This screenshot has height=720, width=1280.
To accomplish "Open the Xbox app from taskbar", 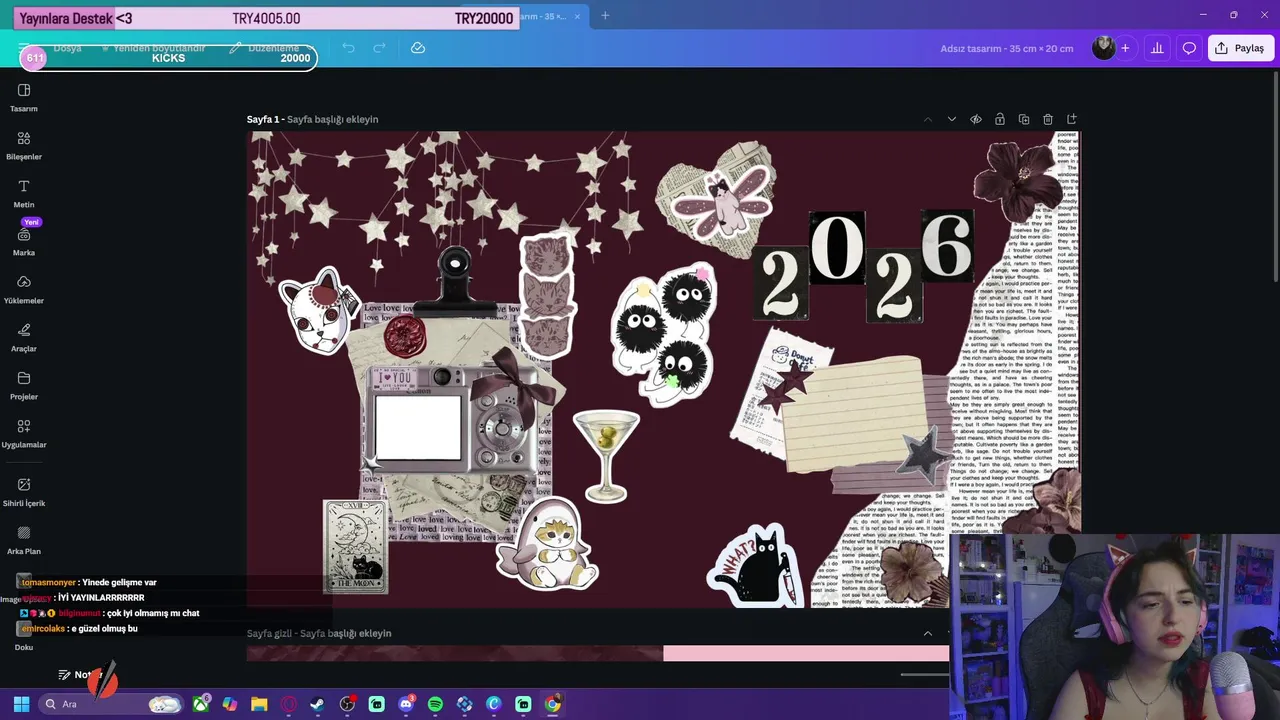I will [201, 704].
